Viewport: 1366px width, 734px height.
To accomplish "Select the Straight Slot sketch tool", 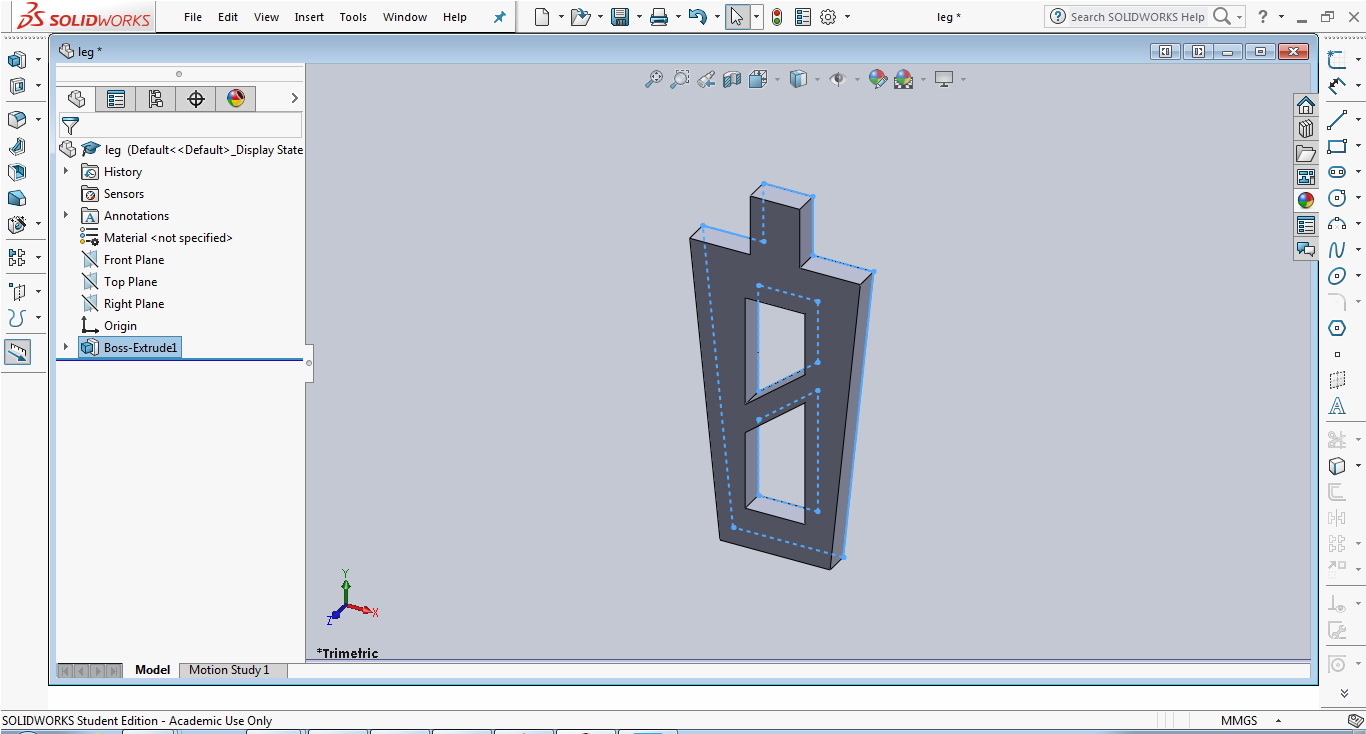I will pos(1336,172).
